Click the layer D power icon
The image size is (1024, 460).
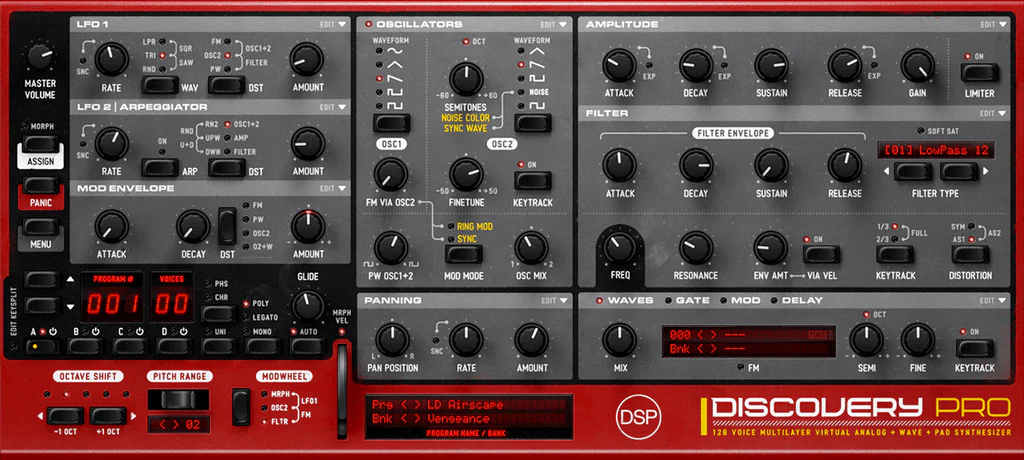(184, 331)
